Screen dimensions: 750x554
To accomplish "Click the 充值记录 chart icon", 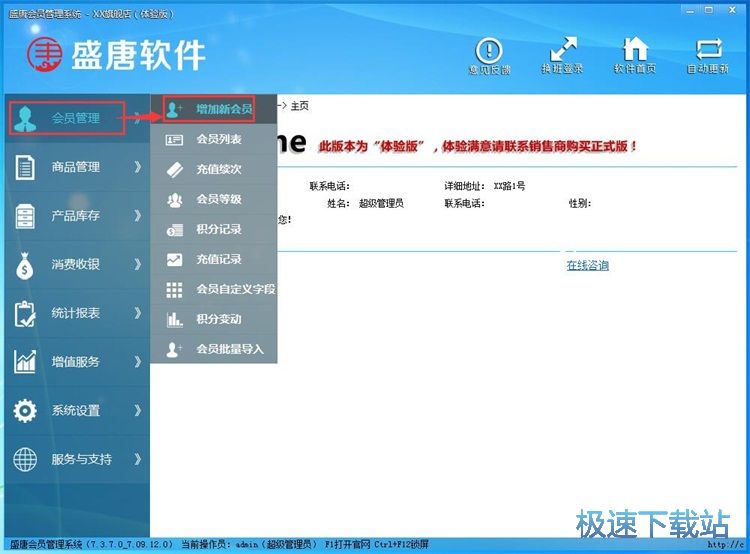I will point(174,259).
